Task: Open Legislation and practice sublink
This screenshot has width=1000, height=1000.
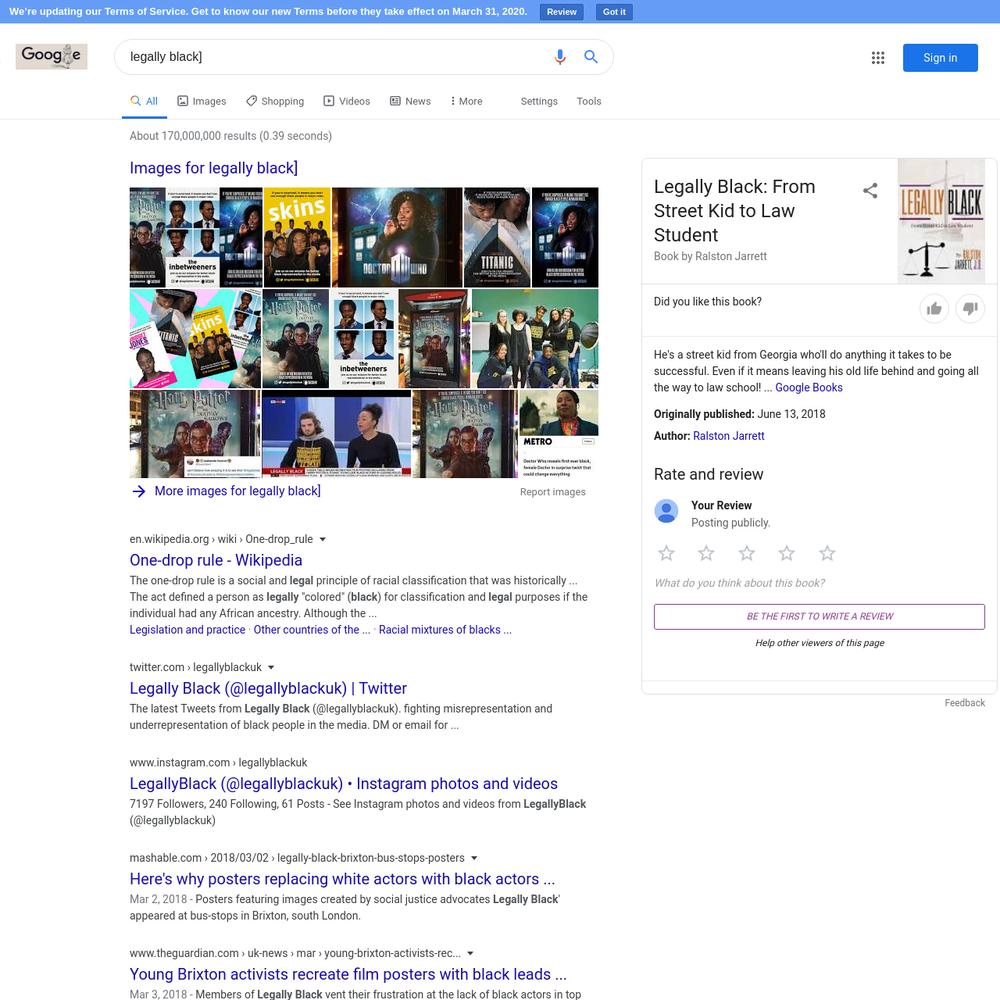Action: click(x=188, y=629)
